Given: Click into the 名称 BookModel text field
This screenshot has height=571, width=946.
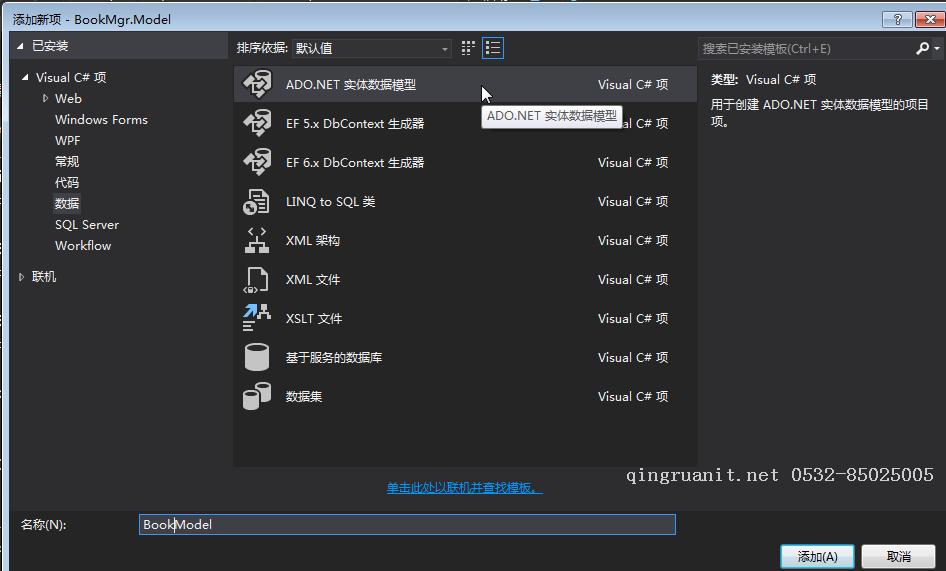Looking at the screenshot, I should point(407,524).
